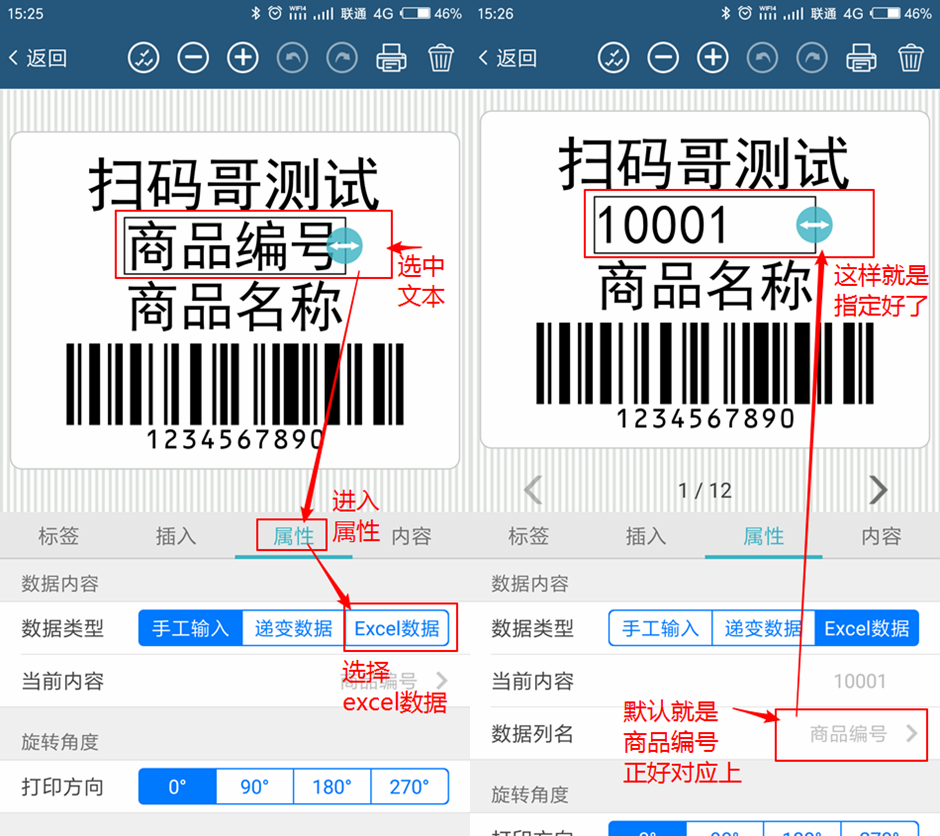Tap undo icon in right screen toolbar
The height and width of the screenshot is (836, 940).
click(x=763, y=58)
